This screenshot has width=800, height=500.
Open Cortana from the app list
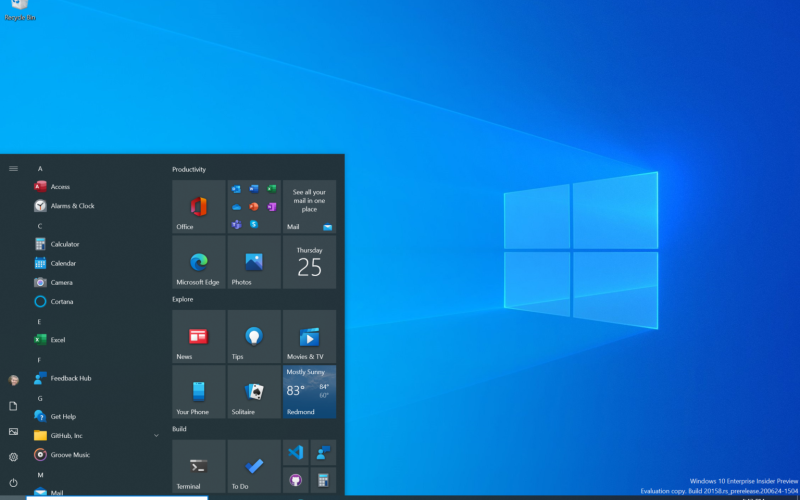pyautogui.click(x=97, y=302)
